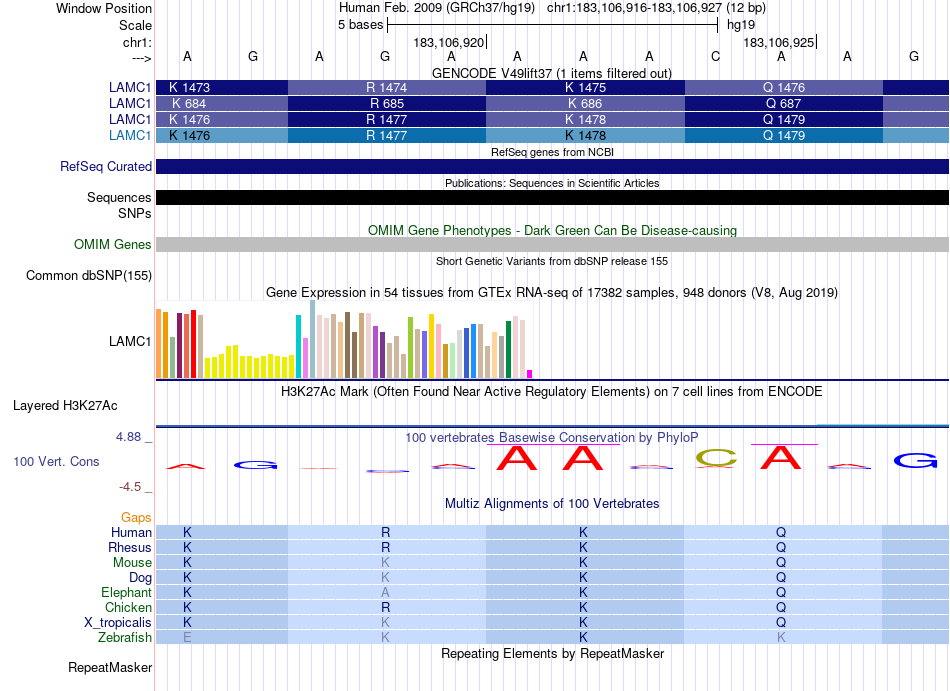Open the Common dbSNP(155) track label
This screenshot has height=691, width=950.
[88, 276]
